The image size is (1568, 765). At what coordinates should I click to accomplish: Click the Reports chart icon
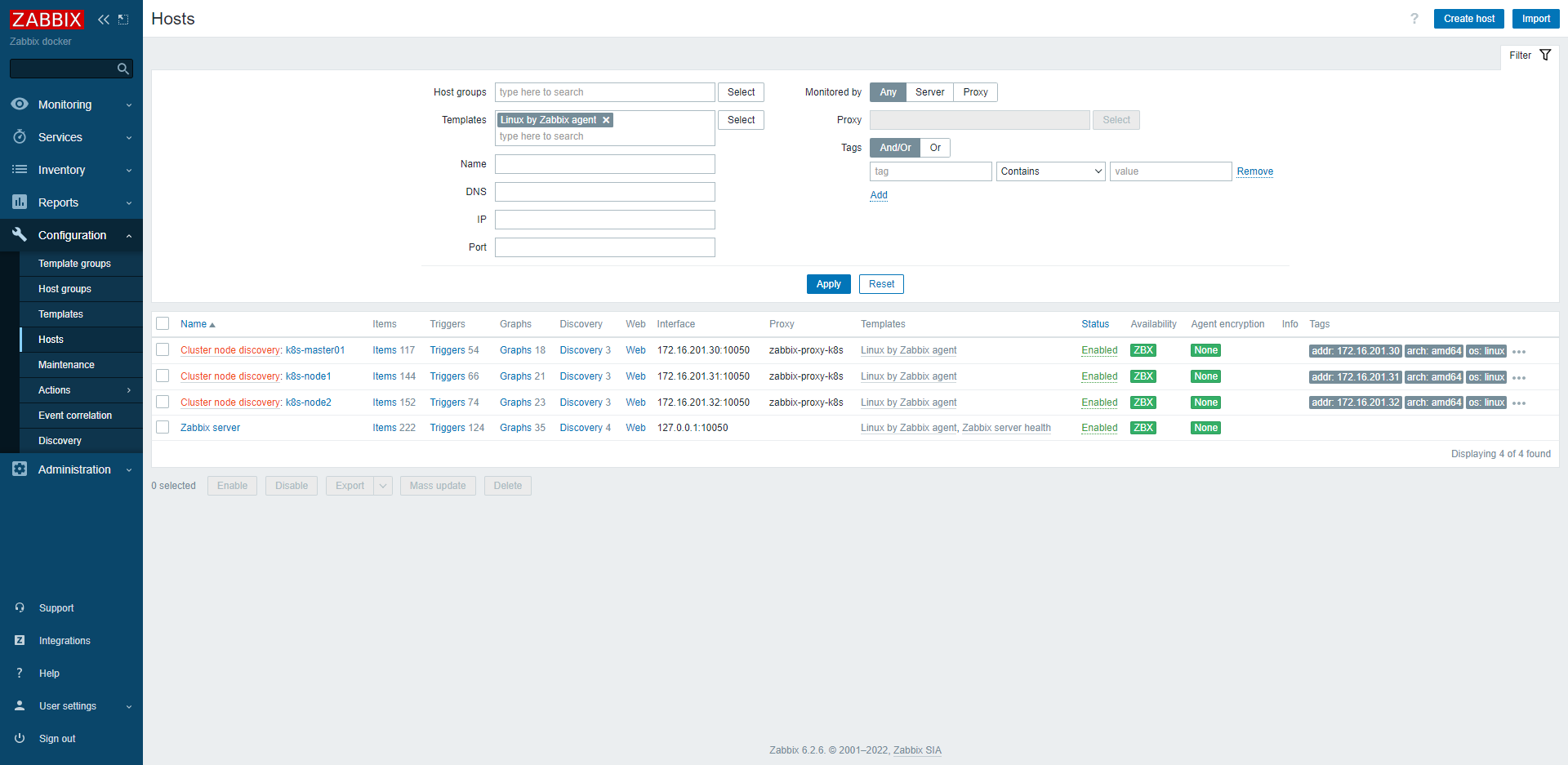coord(20,202)
